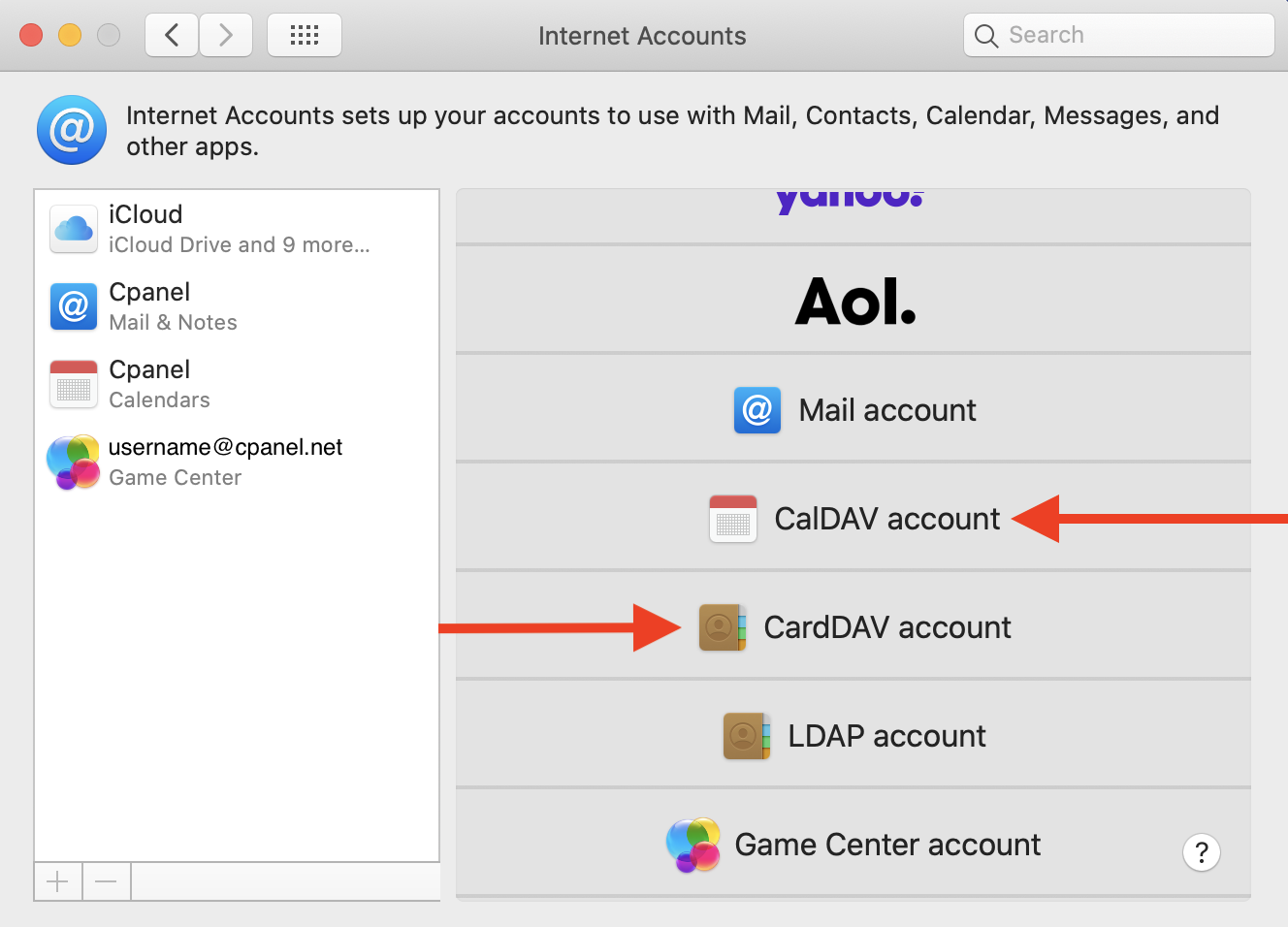The image size is (1288, 927).
Task: Click the bubbles icon beside Game Center account
Action: click(x=693, y=845)
